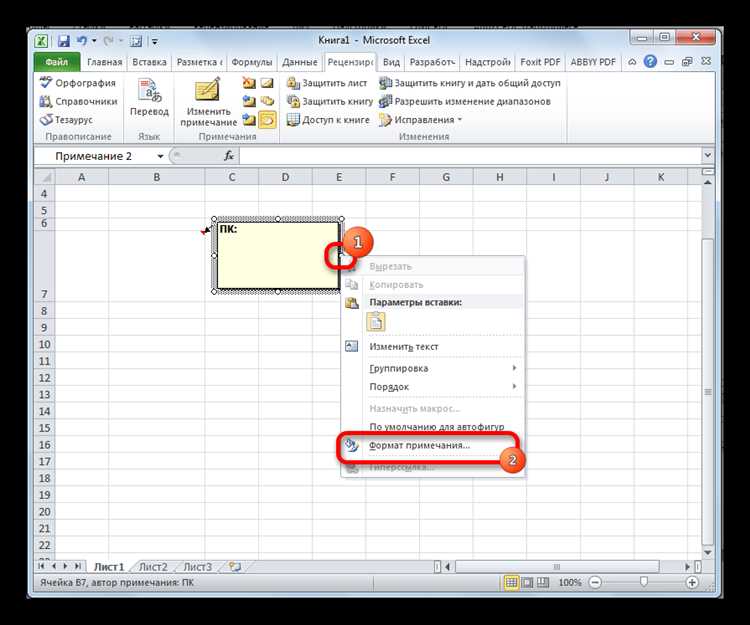Click the horizontal scrollbar thumb

pos(557,567)
